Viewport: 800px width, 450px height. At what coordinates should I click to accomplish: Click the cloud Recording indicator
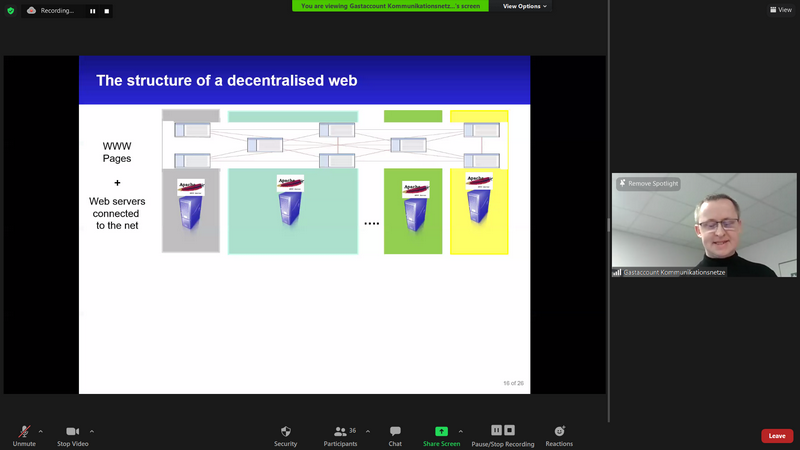pos(51,10)
